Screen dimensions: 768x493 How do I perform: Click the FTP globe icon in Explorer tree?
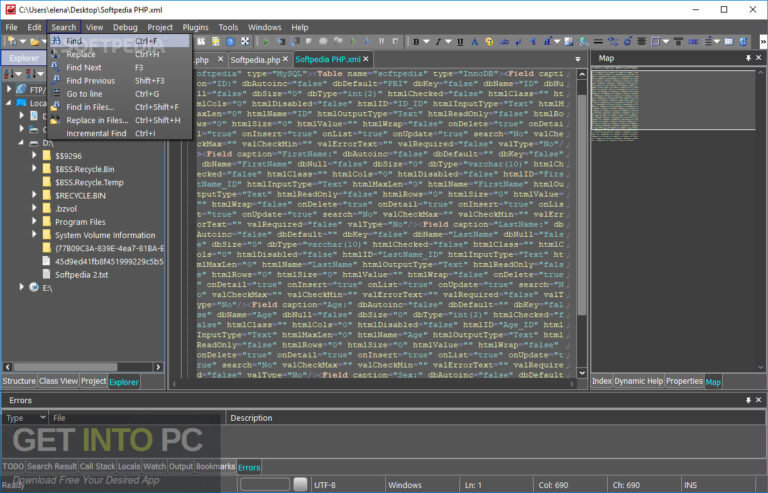21,89
